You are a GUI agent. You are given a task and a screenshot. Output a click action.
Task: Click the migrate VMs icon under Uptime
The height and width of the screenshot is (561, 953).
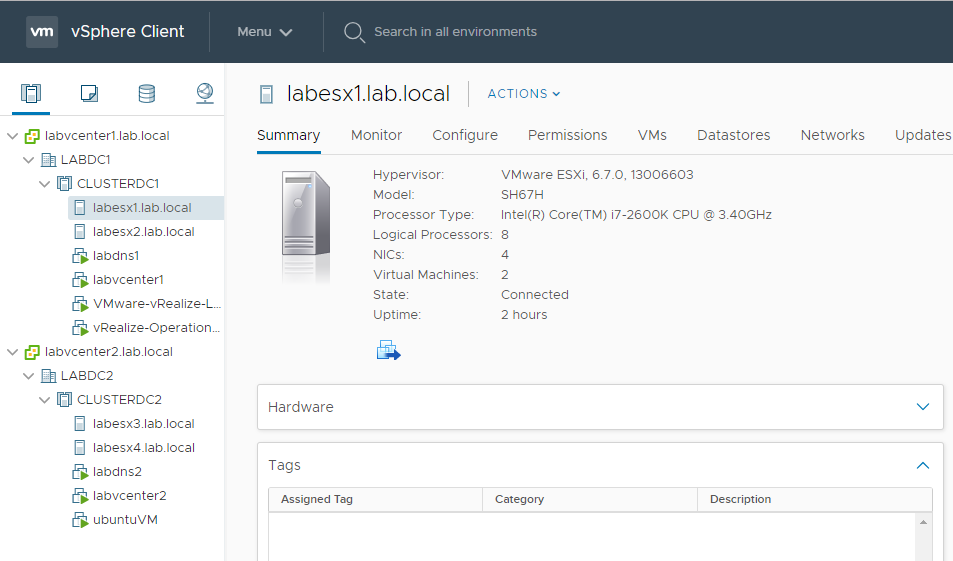388,350
